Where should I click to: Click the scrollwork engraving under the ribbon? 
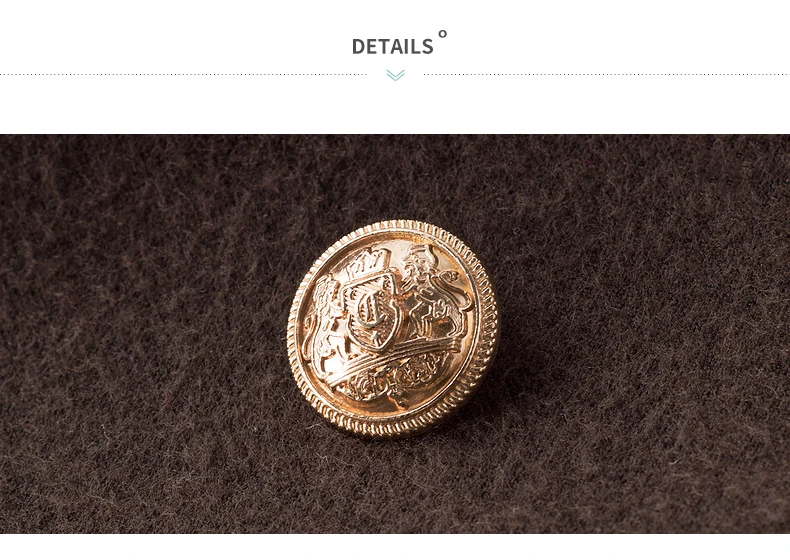pyautogui.click(x=394, y=382)
